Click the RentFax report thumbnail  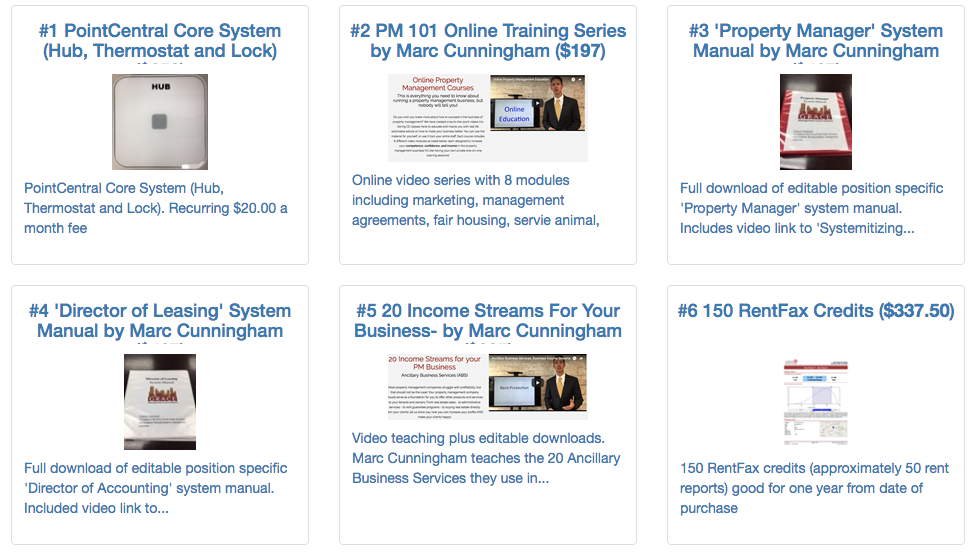click(x=816, y=402)
